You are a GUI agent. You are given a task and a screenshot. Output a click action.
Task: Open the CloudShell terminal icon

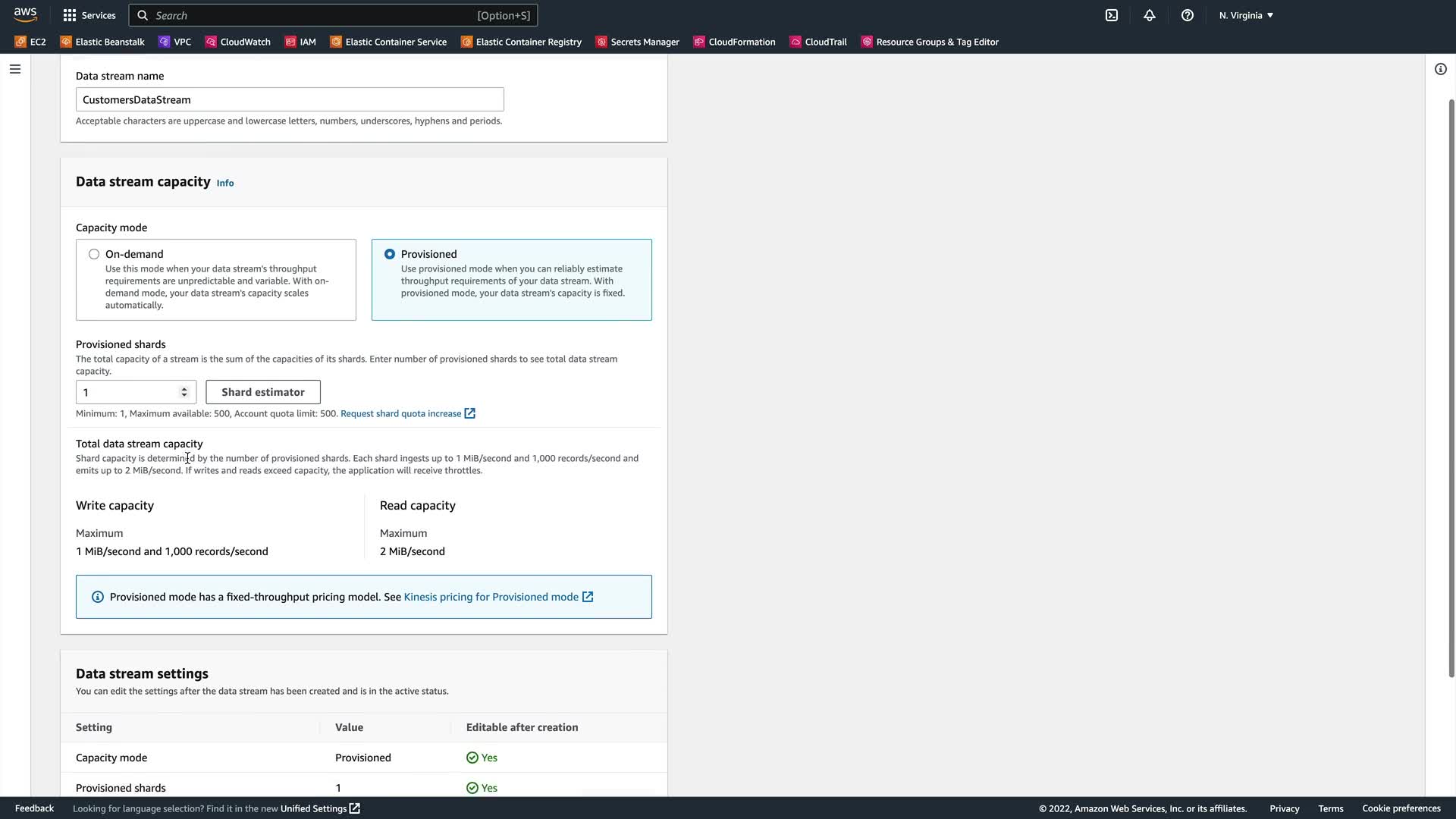click(1112, 15)
